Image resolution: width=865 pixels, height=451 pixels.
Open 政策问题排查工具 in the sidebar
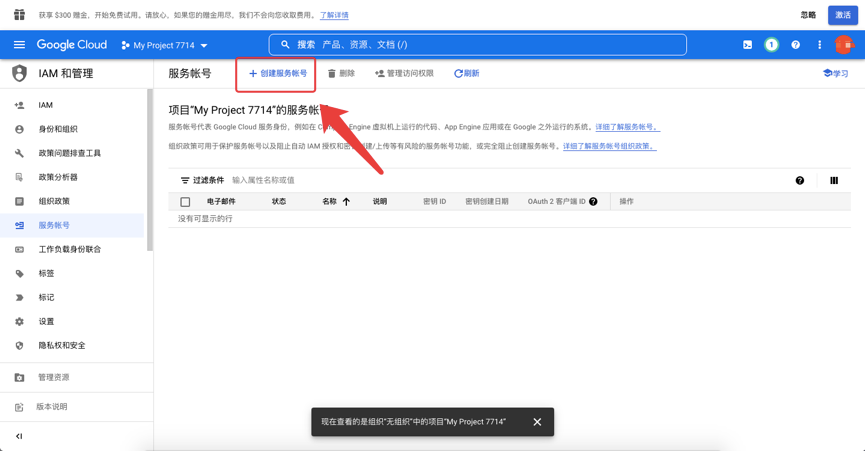click(72, 153)
